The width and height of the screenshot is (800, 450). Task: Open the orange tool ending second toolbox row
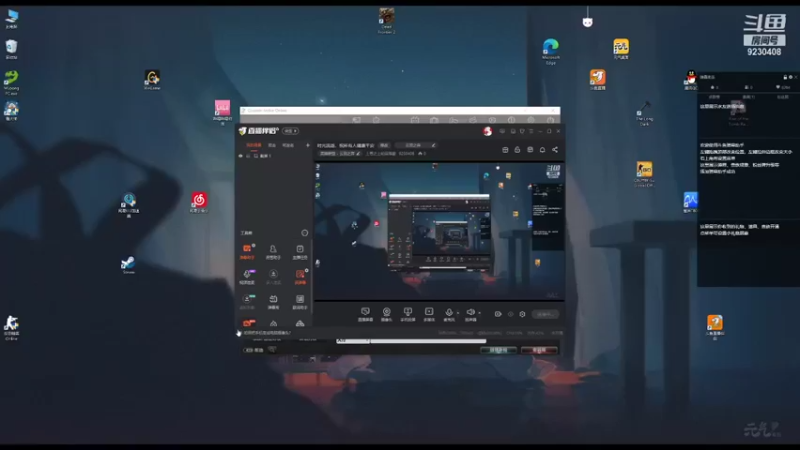tap(300, 277)
